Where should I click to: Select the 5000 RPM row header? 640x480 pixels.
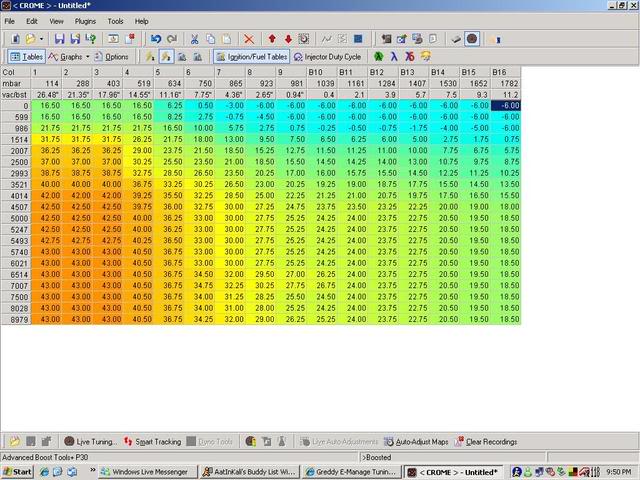point(16,218)
